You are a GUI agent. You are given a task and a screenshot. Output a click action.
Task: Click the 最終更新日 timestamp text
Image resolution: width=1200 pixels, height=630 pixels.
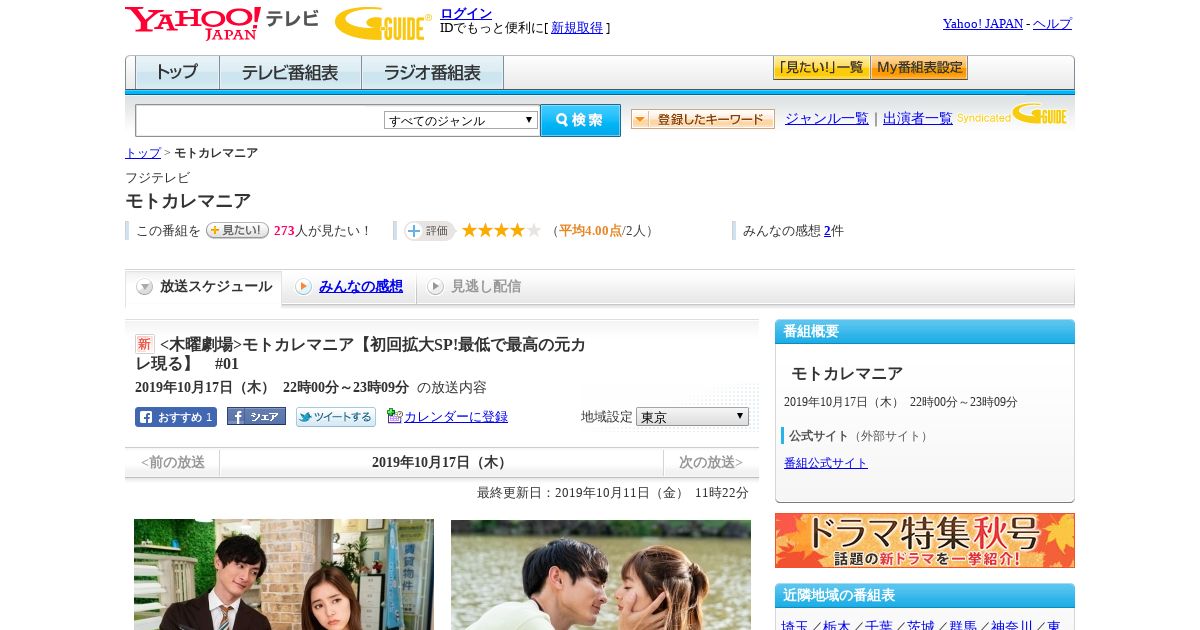(x=613, y=493)
